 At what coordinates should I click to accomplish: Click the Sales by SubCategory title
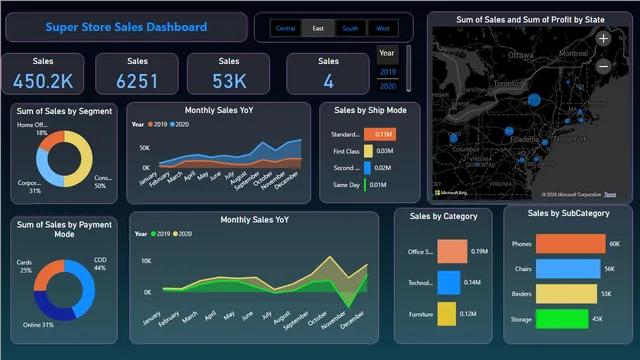569,213
